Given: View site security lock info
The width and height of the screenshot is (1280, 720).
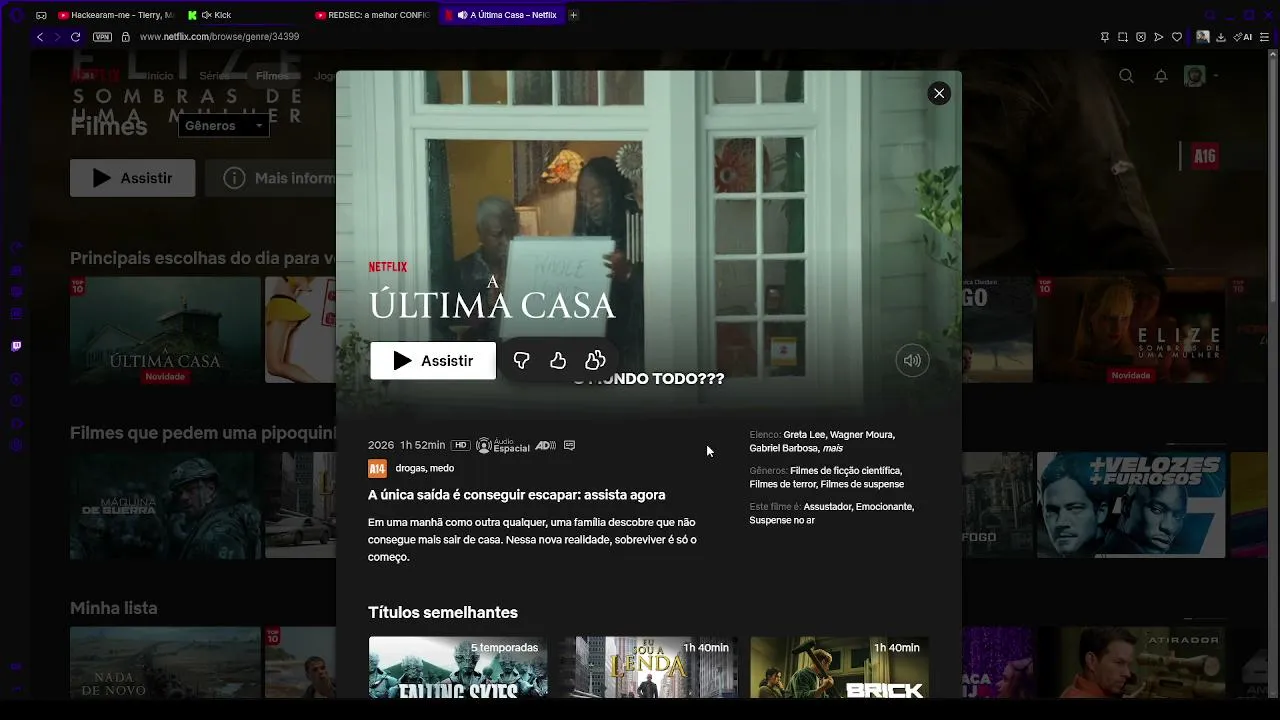Looking at the screenshot, I should point(125,37).
